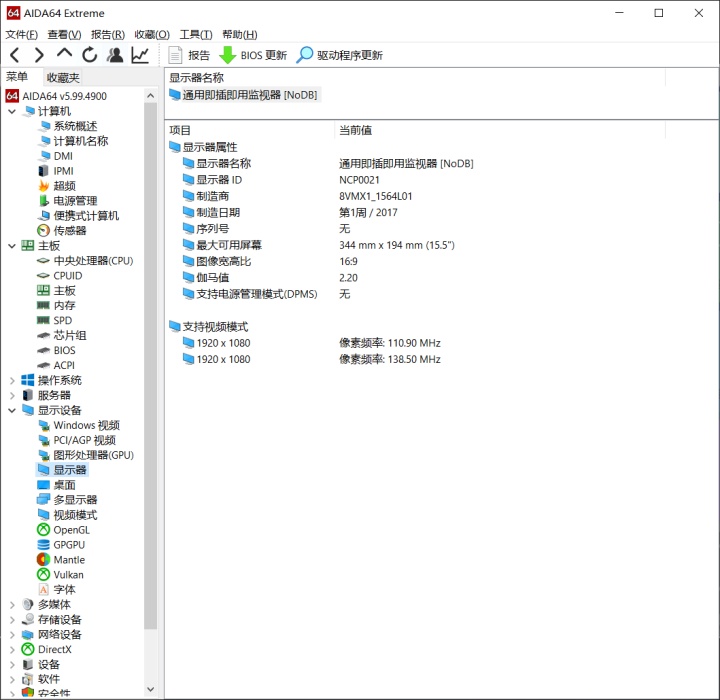Collapse the 显示设备 tree node

click(12, 410)
